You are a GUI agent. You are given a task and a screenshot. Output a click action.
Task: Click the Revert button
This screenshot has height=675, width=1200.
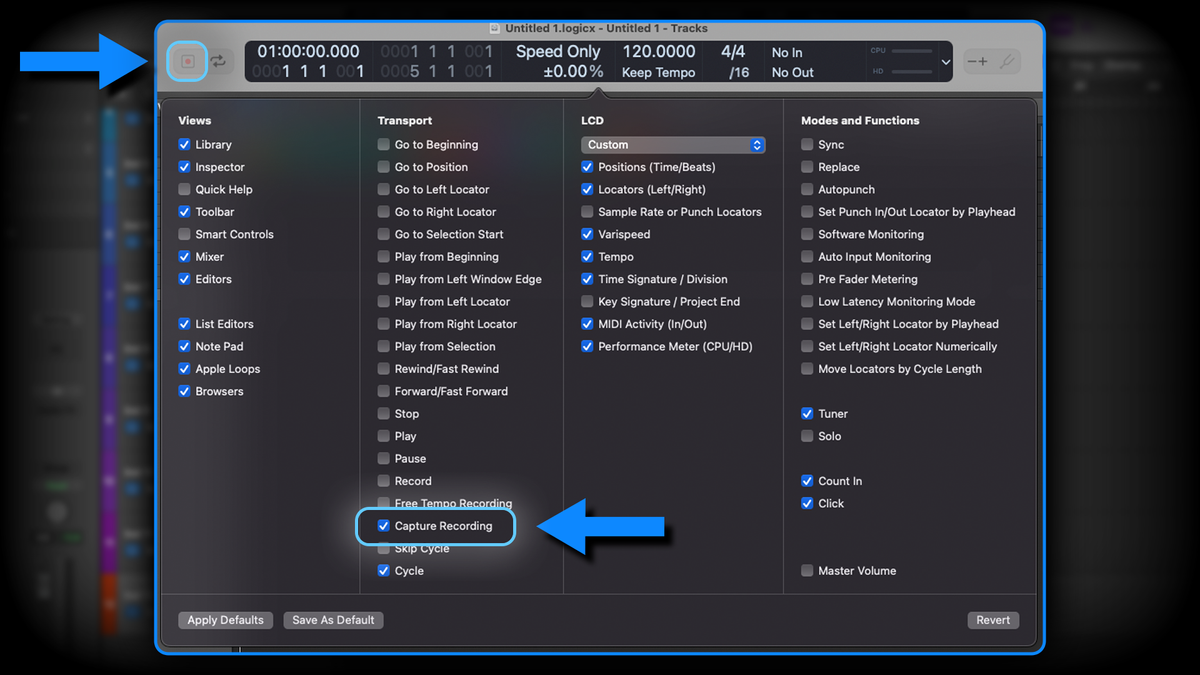pyautogui.click(x=993, y=619)
